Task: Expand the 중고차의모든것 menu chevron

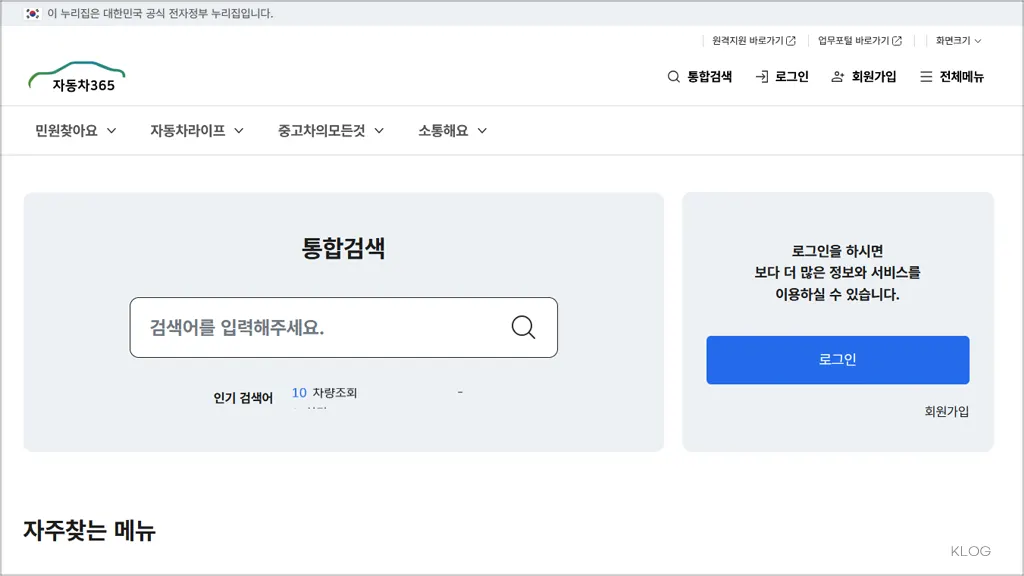Action: (x=378, y=130)
